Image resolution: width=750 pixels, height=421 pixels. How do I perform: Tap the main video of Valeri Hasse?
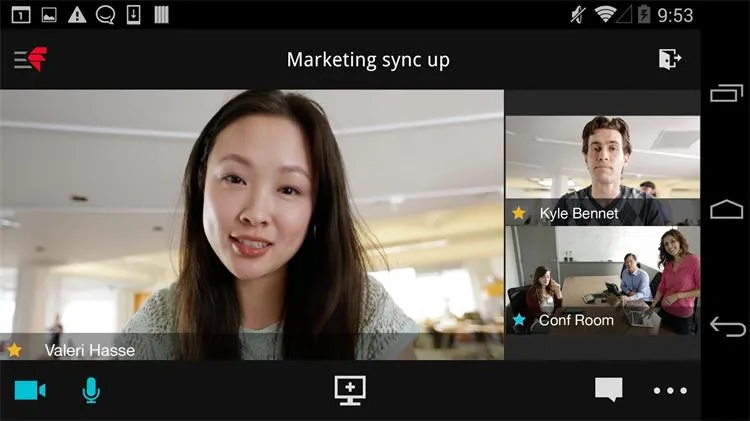click(252, 225)
